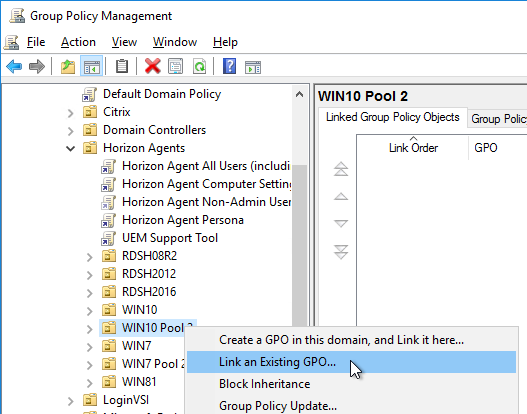Select Horizon Agent Computer Settings GPO link
Image resolution: width=527 pixels, height=414 pixels.
[206, 184]
